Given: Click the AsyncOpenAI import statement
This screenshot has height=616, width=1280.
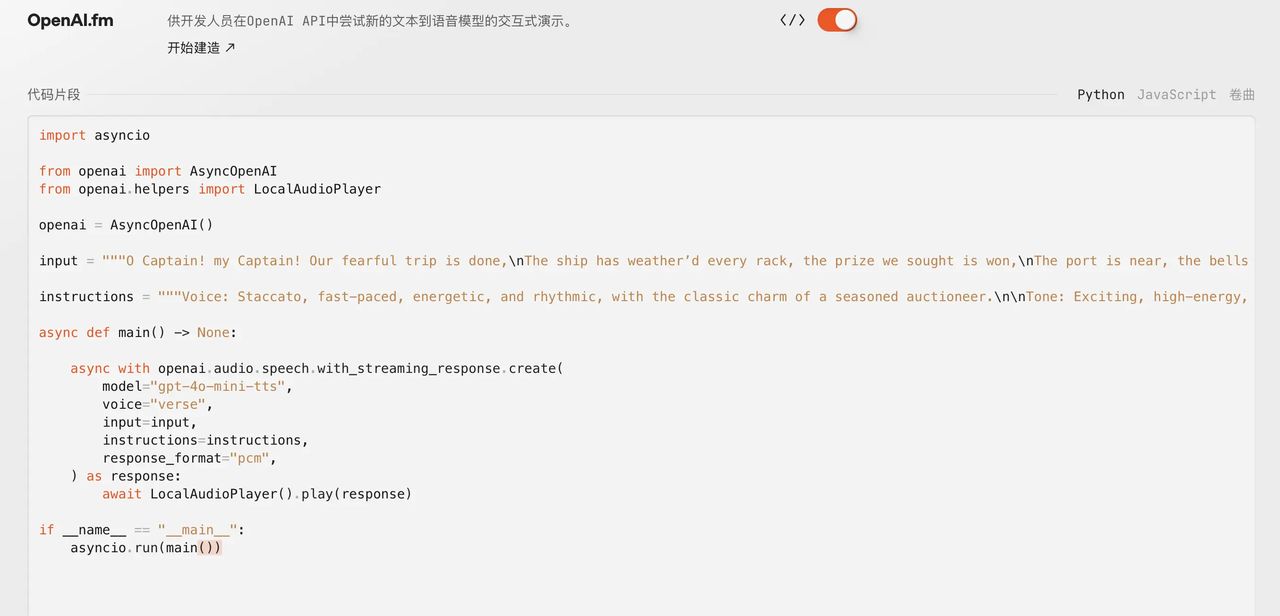Looking at the screenshot, I should (x=160, y=170).
